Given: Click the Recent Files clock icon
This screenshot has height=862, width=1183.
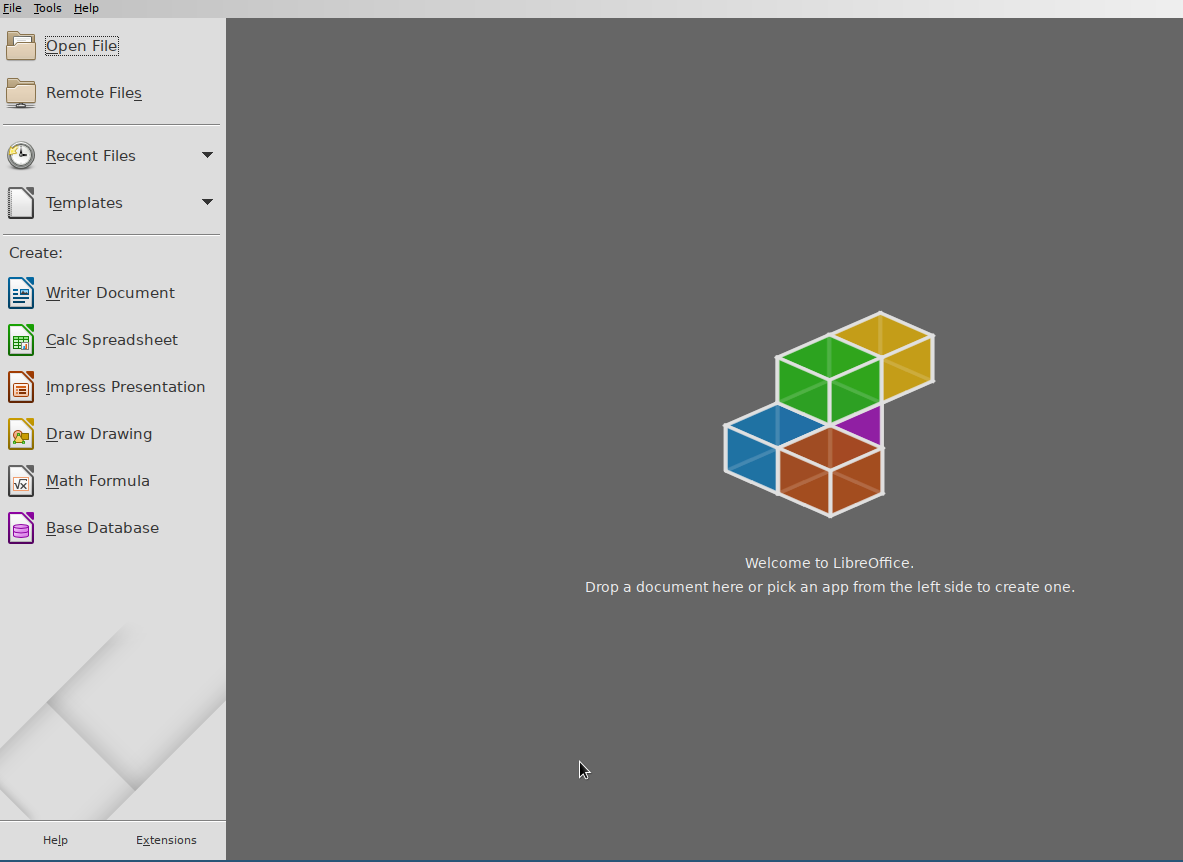Looking at the screenshot, I should 21,156.
